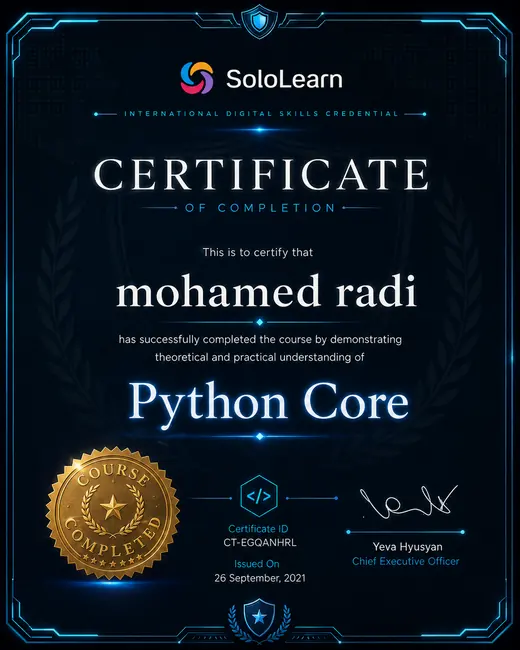This screenshot has height=650, width=520.
Task: Click the 'theoretical and practical understanding of' line
Action: pyautogui.click(x=260, y=357)
